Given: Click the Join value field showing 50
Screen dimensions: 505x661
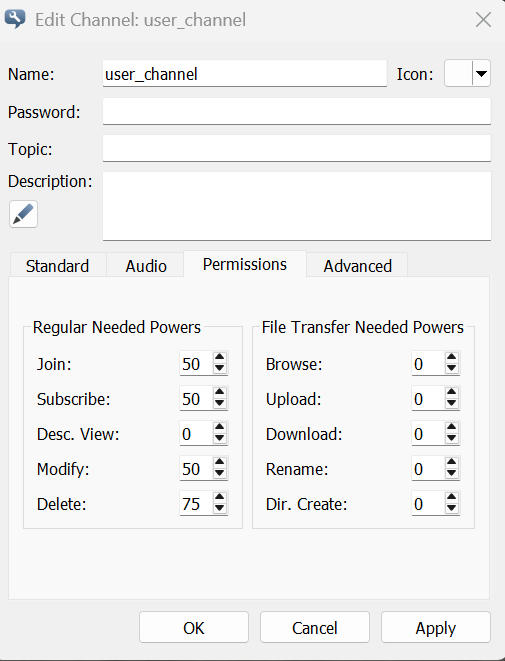Looking at the screenshot, I should (196, 363).
